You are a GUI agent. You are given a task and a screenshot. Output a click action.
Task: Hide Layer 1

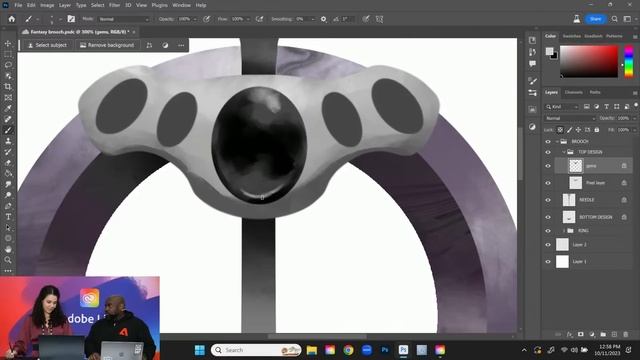548,262
